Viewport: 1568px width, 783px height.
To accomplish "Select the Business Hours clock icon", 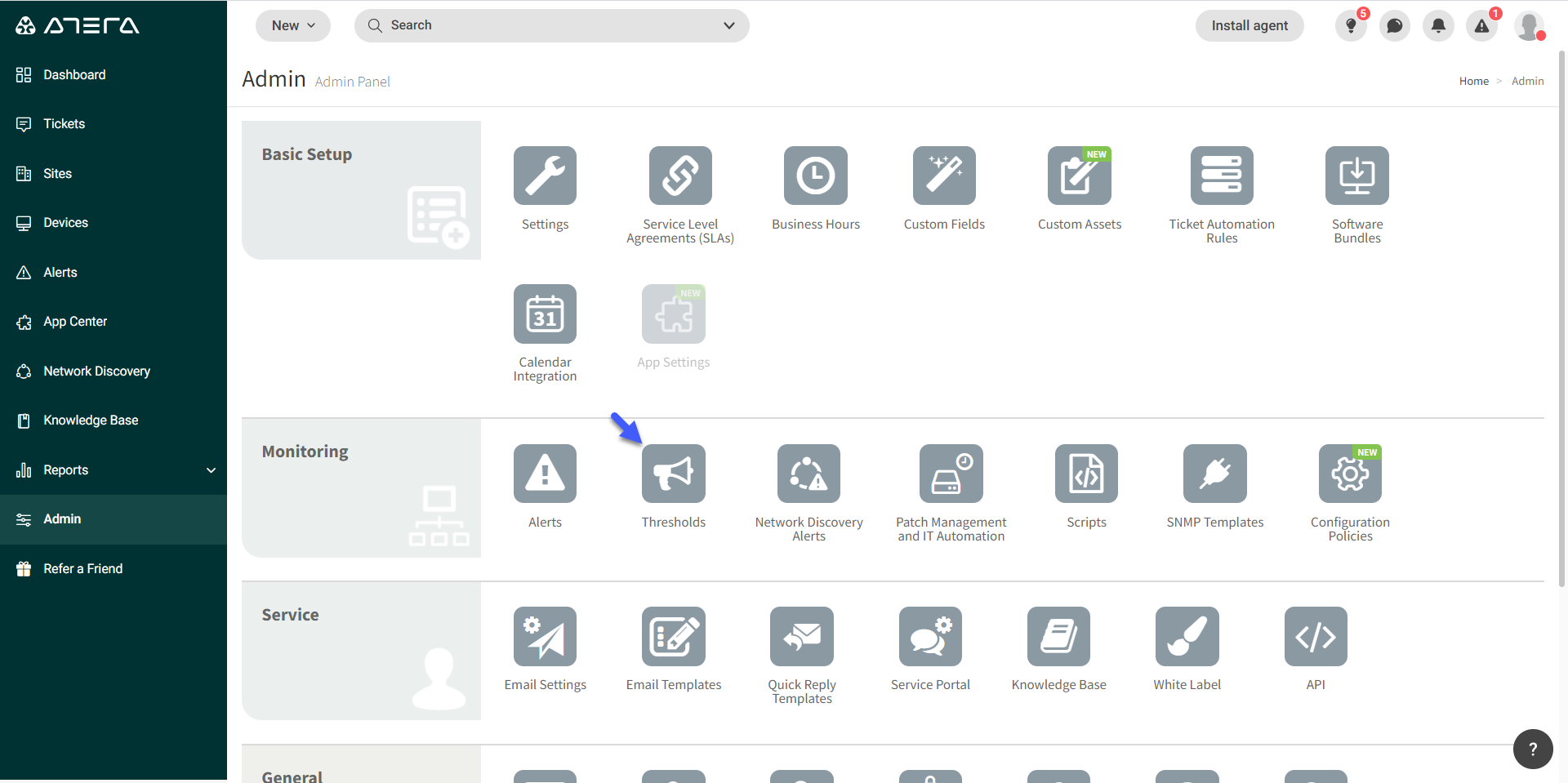I will click(x=815, y=175).
